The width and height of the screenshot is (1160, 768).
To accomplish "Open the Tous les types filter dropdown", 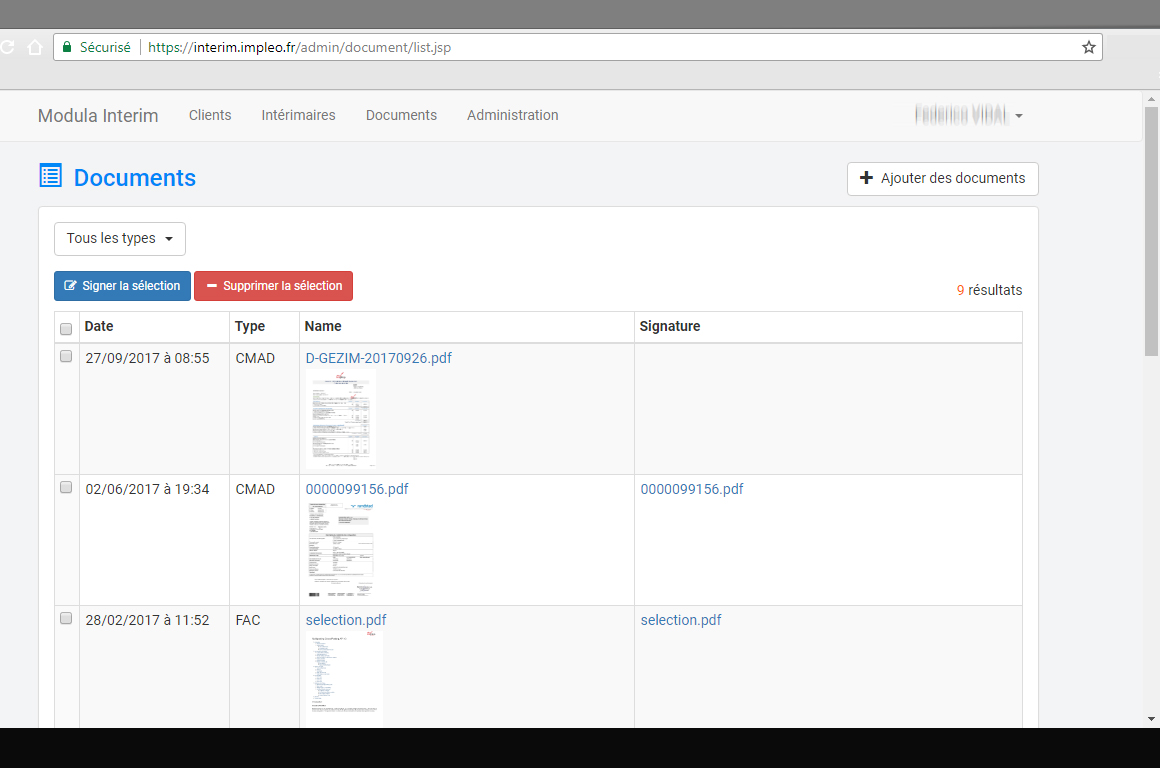I will pos(119,238).
